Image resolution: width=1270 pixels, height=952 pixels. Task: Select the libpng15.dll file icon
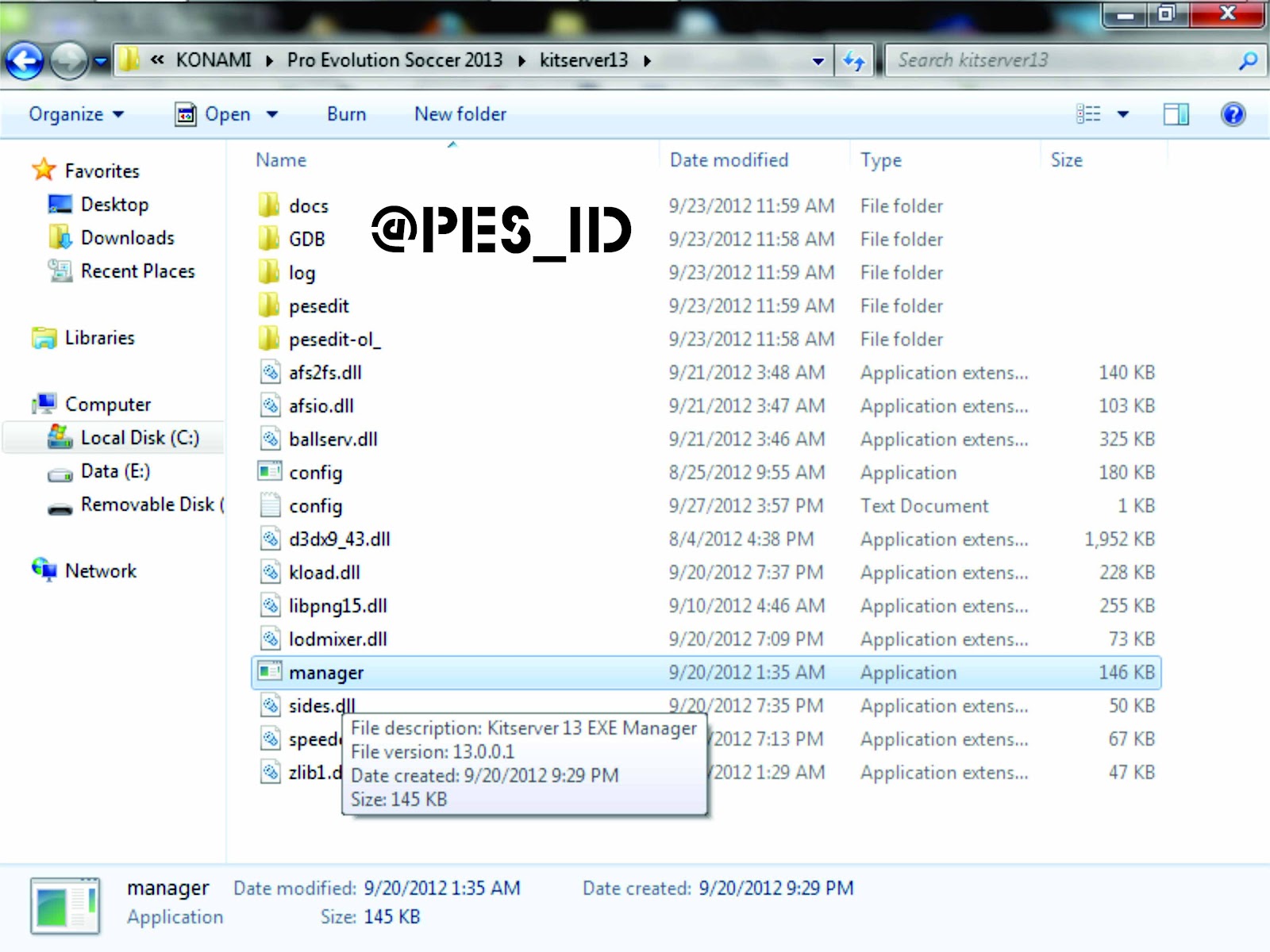[271, 605]
